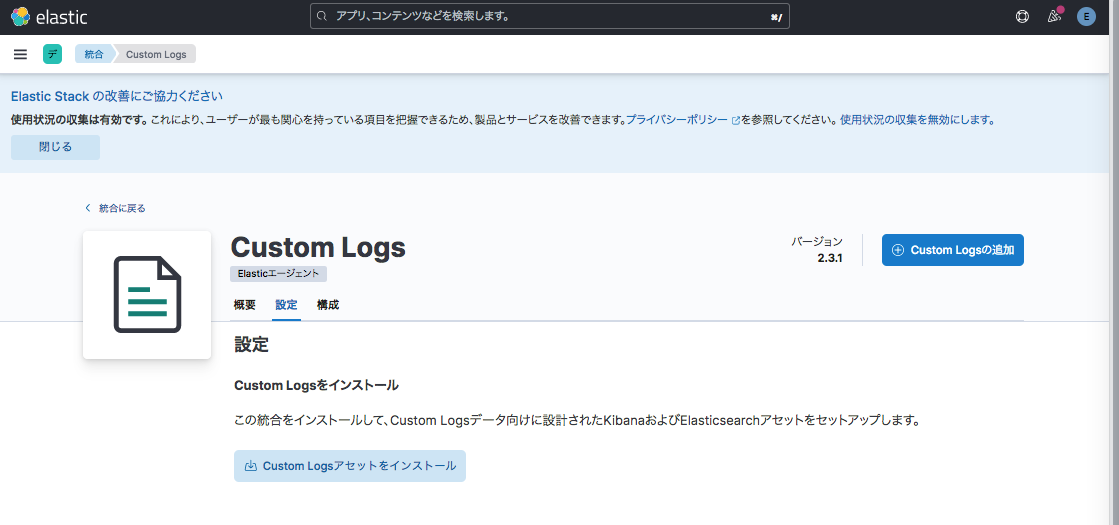The image size is (1119, 525).
Task: Click the 統合 breadcrumb
Action: pos(93,54)
